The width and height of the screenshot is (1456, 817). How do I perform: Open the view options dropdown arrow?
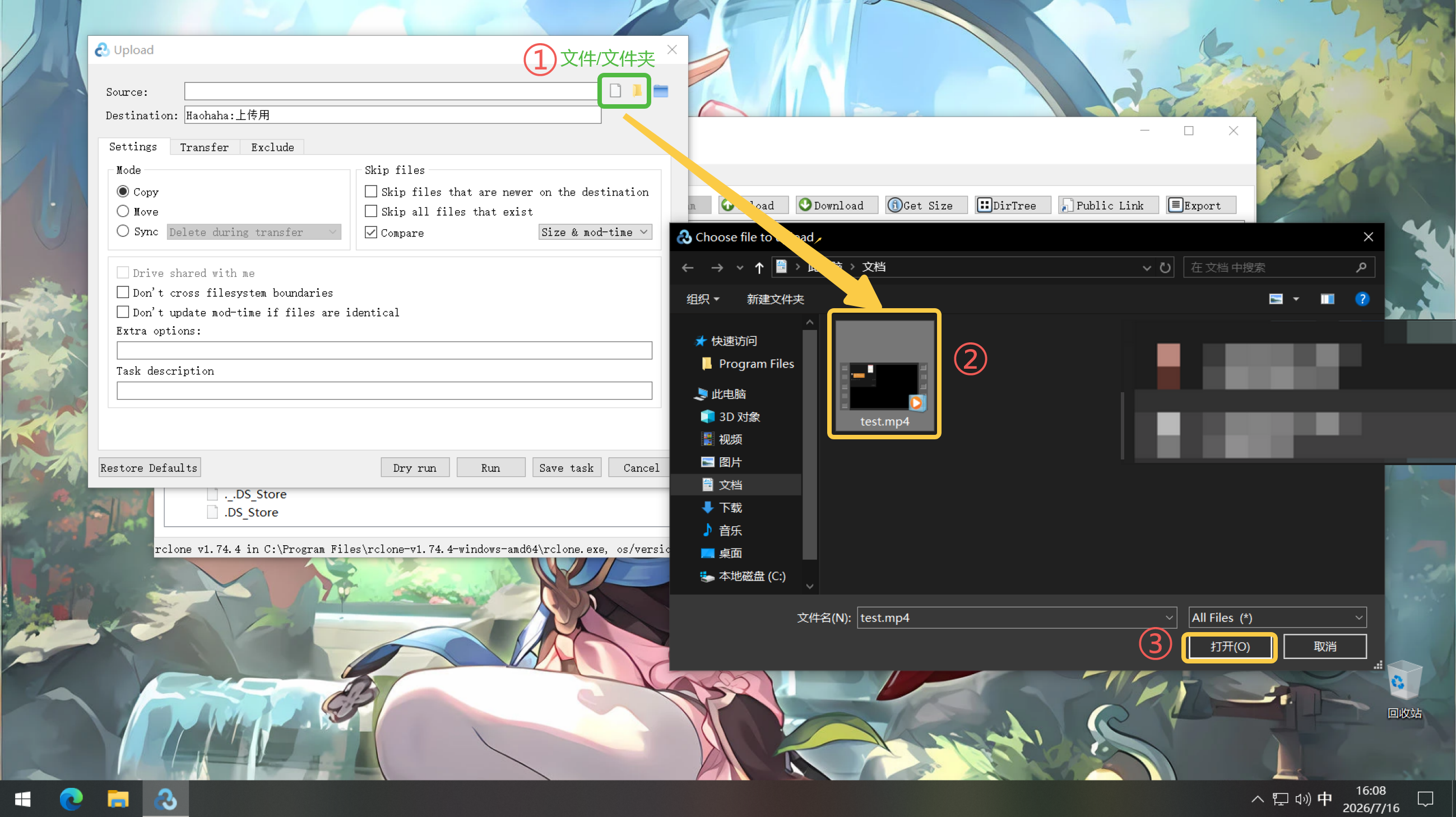click(1296, 299)
